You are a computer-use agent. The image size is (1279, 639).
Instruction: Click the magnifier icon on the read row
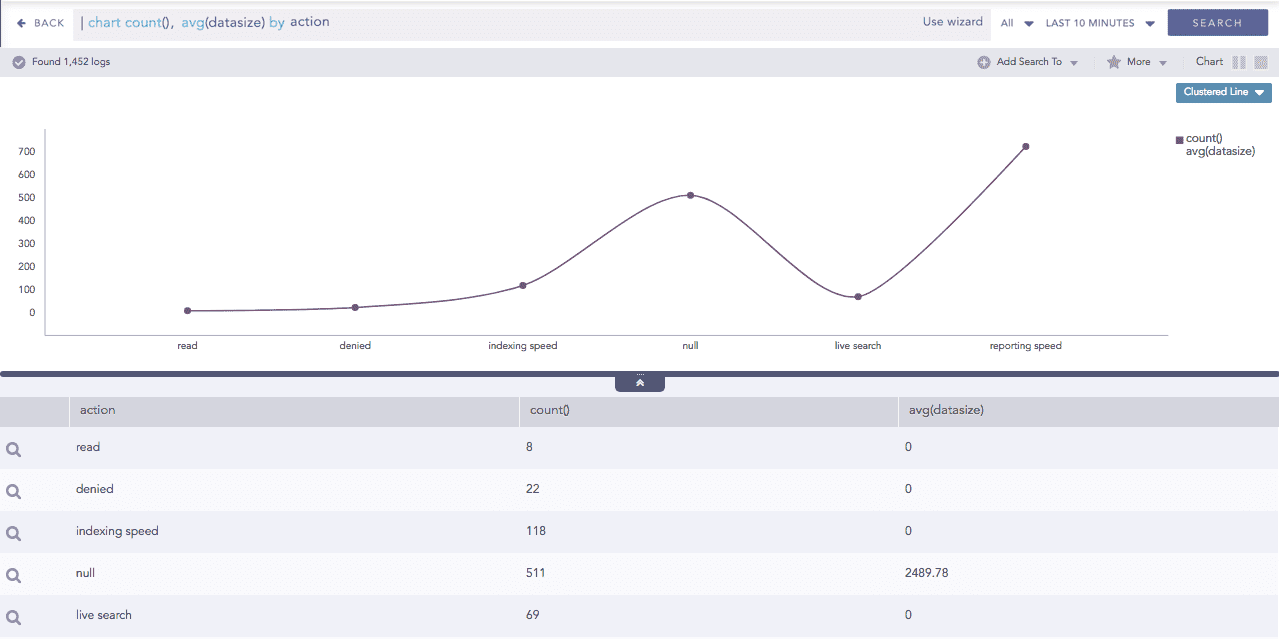(x=13, y=447)
